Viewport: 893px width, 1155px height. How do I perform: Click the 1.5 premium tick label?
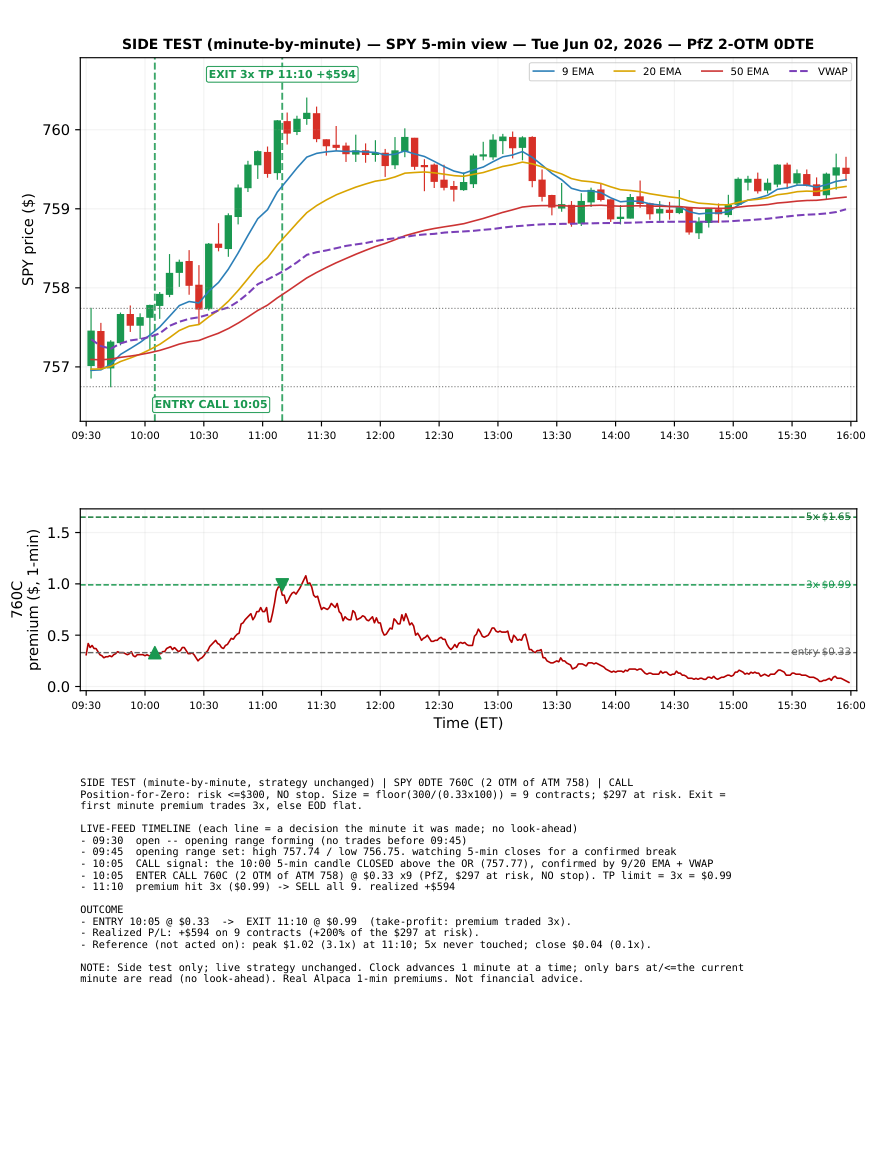pyautogui.click(x=59, y=533)
